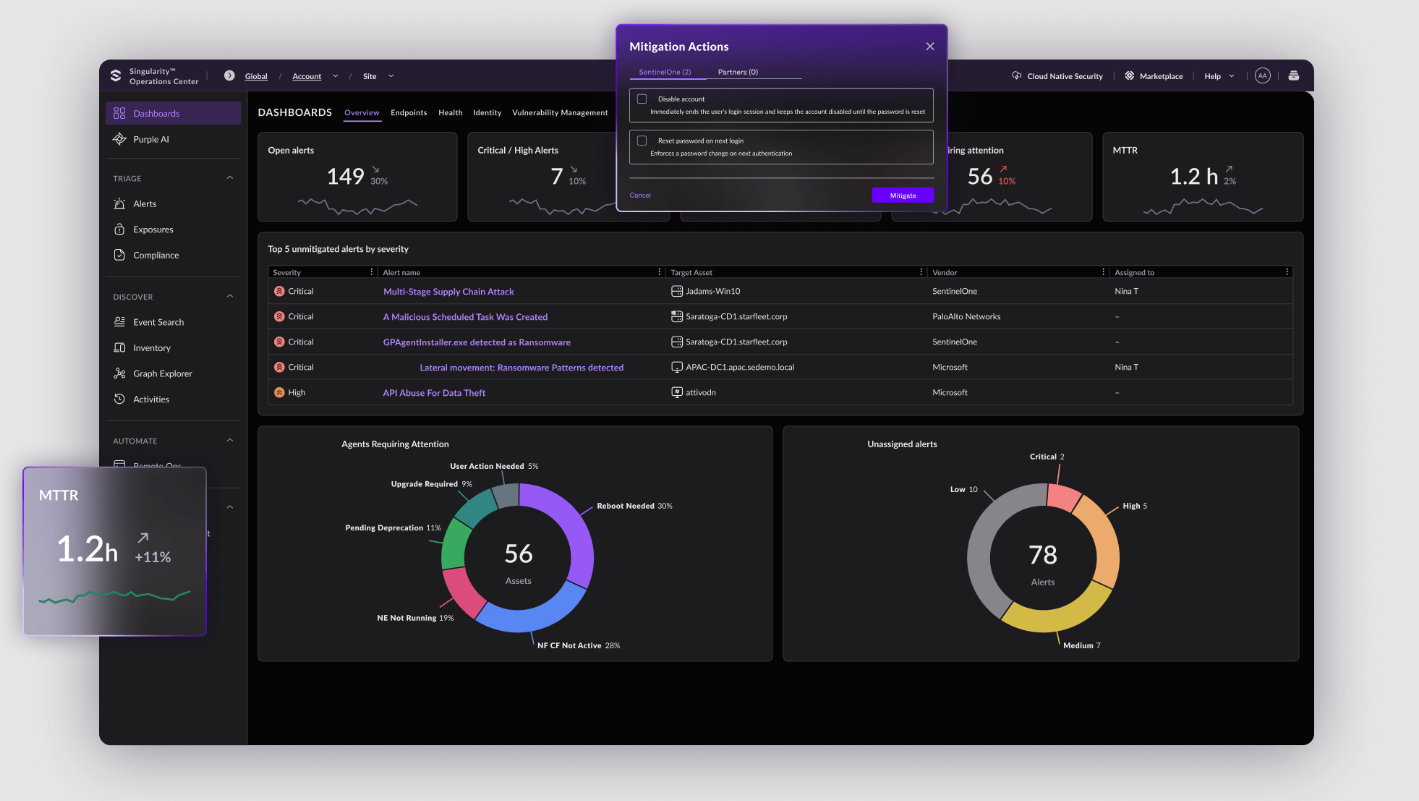
Task: Click the Marketplace icon in header
Action: (1129, 76)
